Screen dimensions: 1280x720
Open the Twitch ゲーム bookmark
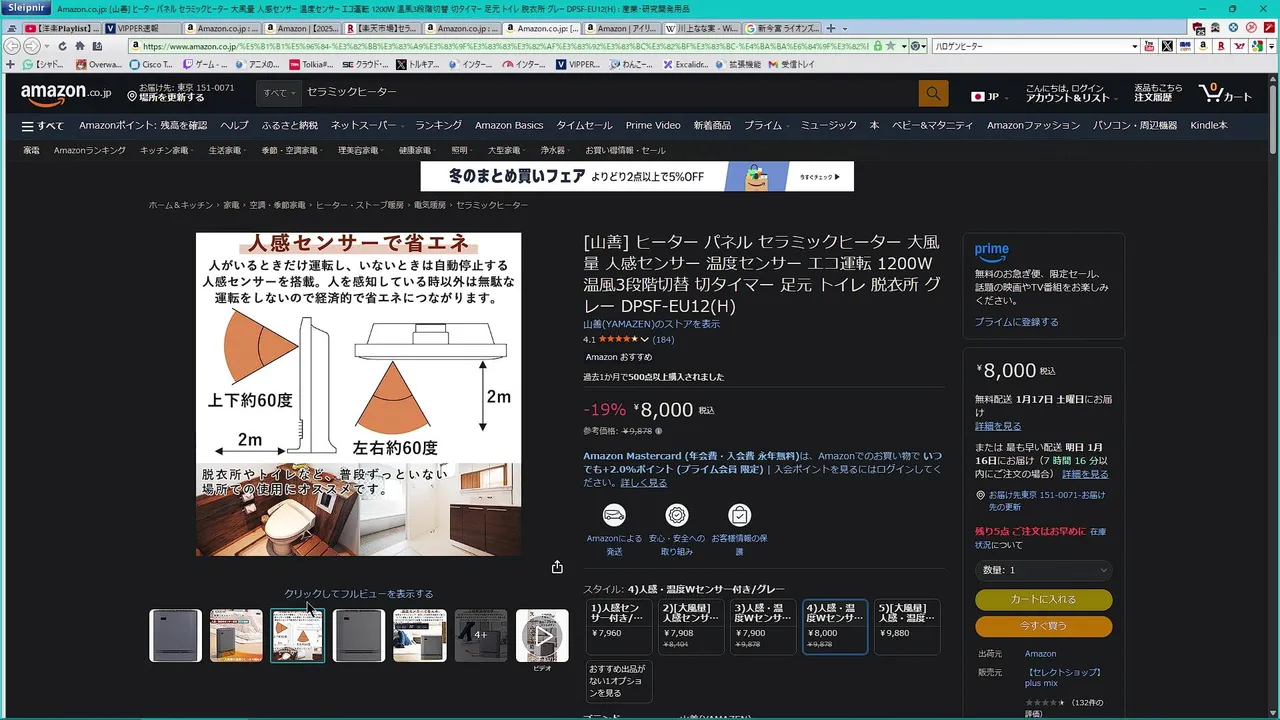(203, 64)
